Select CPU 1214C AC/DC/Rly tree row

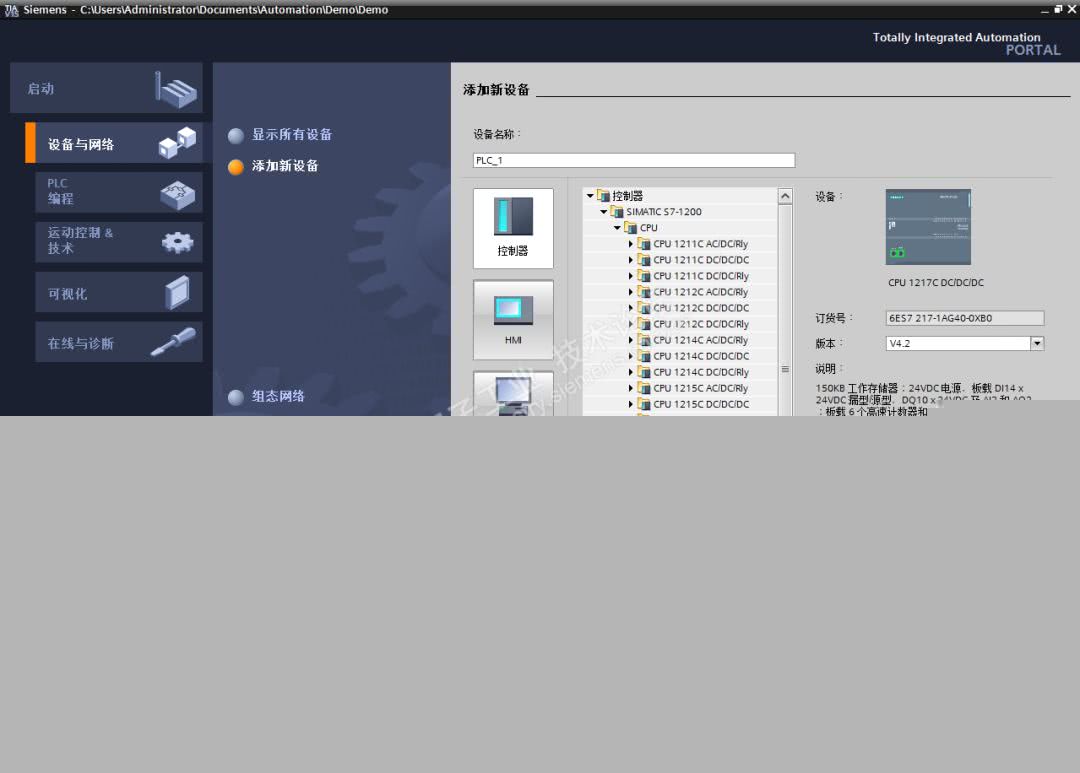pyautogui.click(x=681, y=340)
